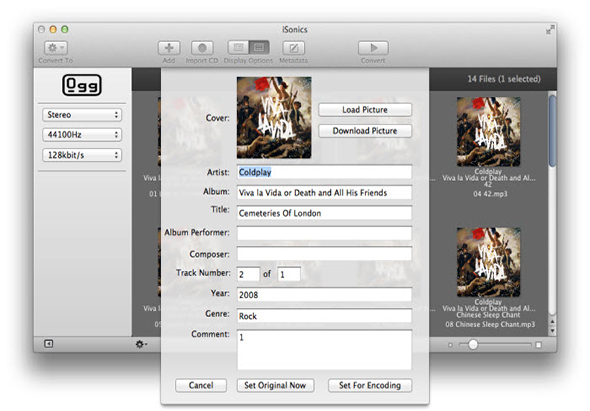590x411 pixels.
Task: Click Set Original Now button
Action: (x=275, y=385)
